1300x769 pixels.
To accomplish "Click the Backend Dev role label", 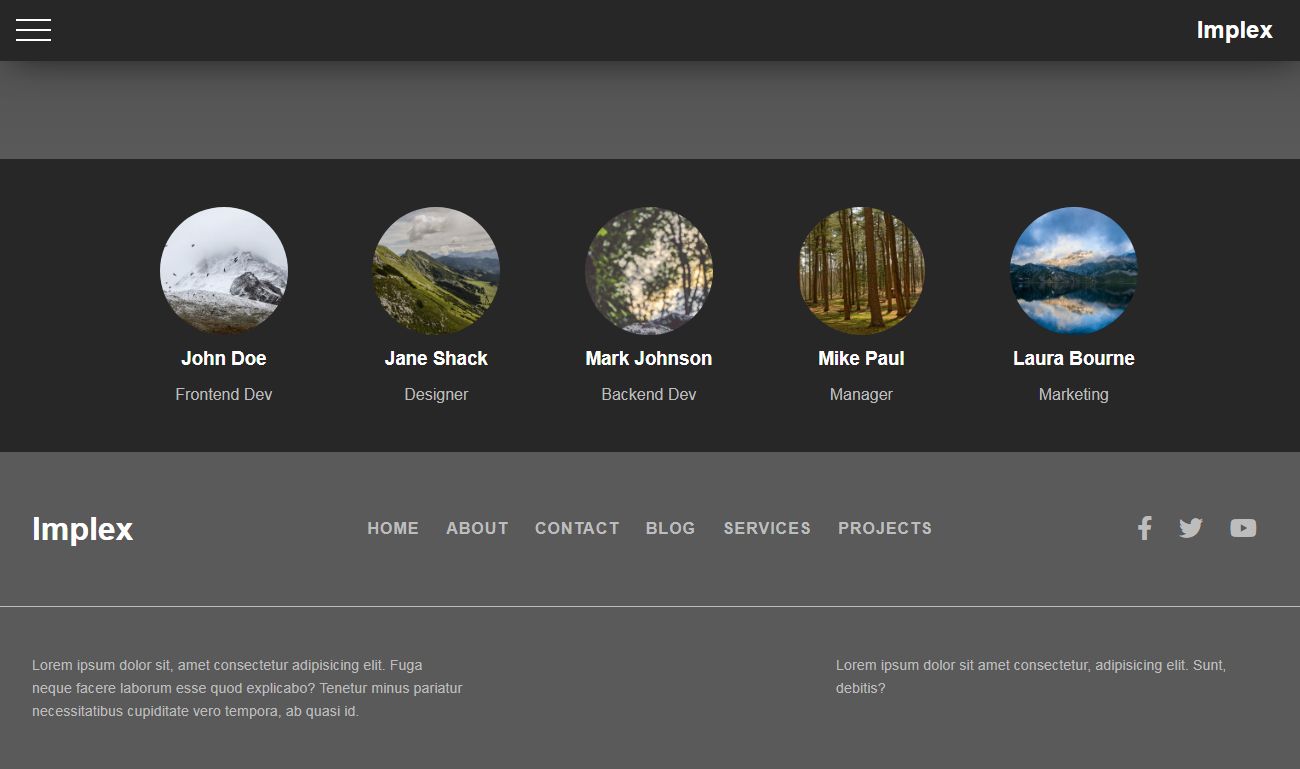I will [649, 394].
